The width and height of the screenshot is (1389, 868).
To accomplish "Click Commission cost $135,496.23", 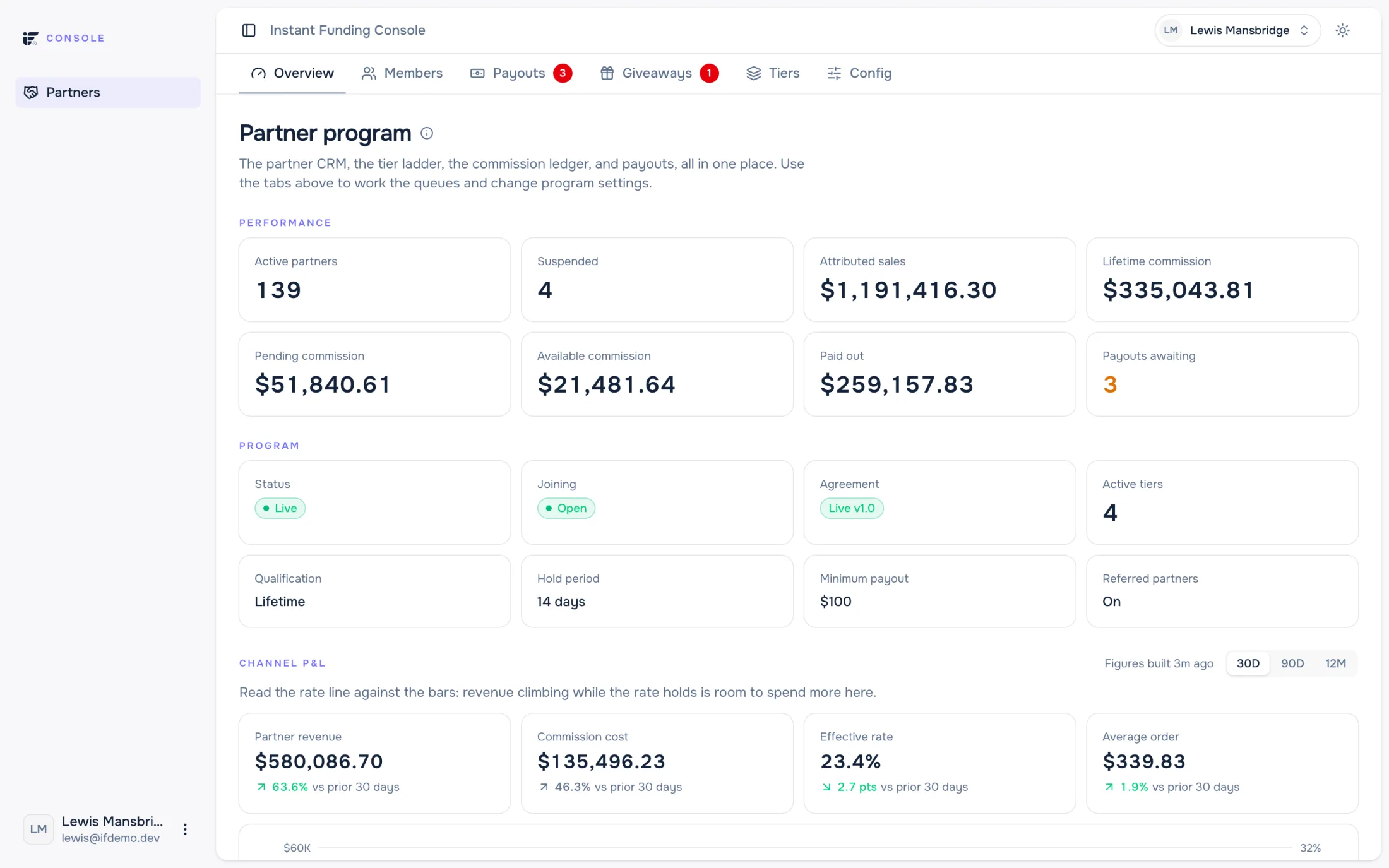I will pyautogui.click(x=601, y=761).
